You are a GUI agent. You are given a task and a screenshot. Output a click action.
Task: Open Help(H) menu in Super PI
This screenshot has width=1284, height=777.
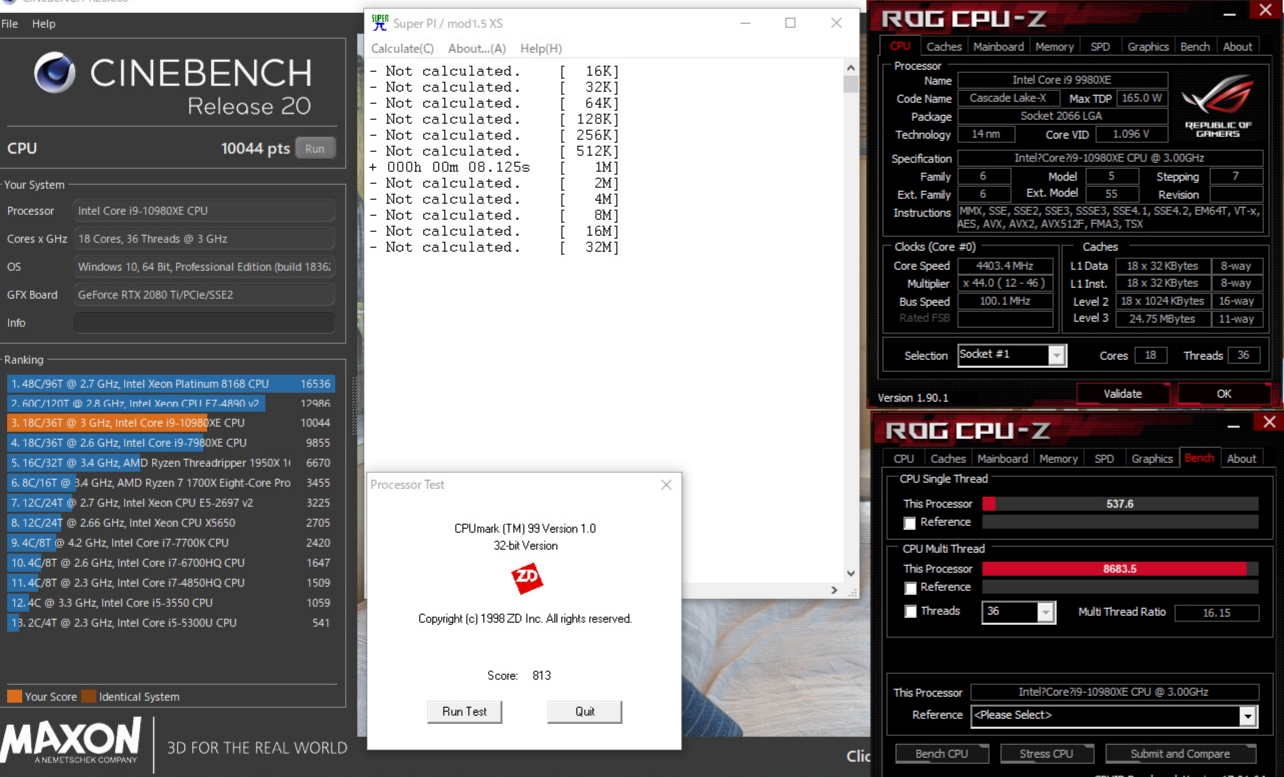point(541,48)
